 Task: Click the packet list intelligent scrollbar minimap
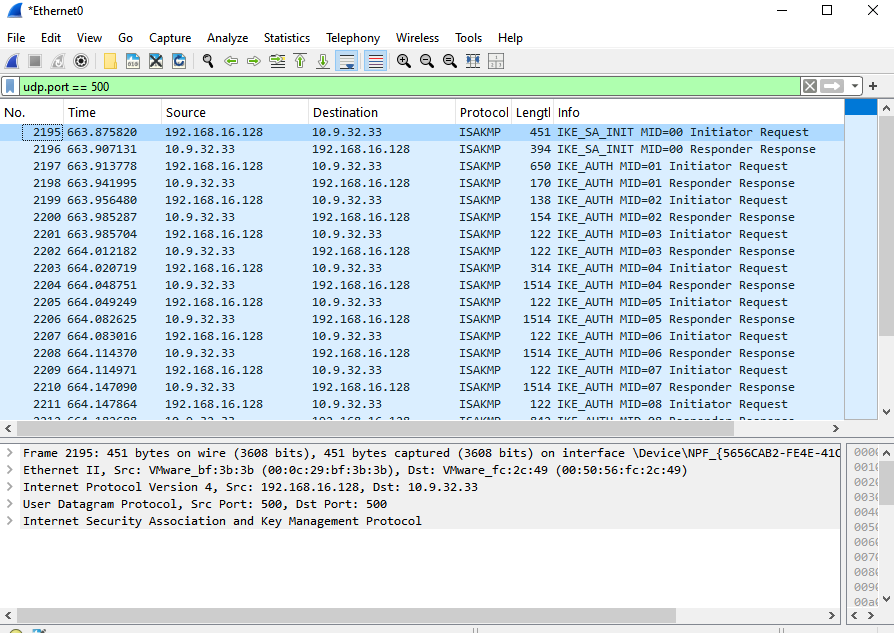pos(860,259)
